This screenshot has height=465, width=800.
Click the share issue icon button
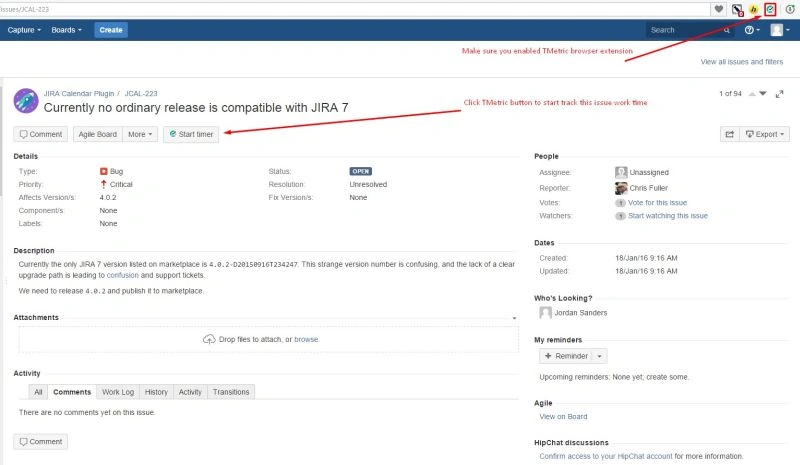pos(730,134)
